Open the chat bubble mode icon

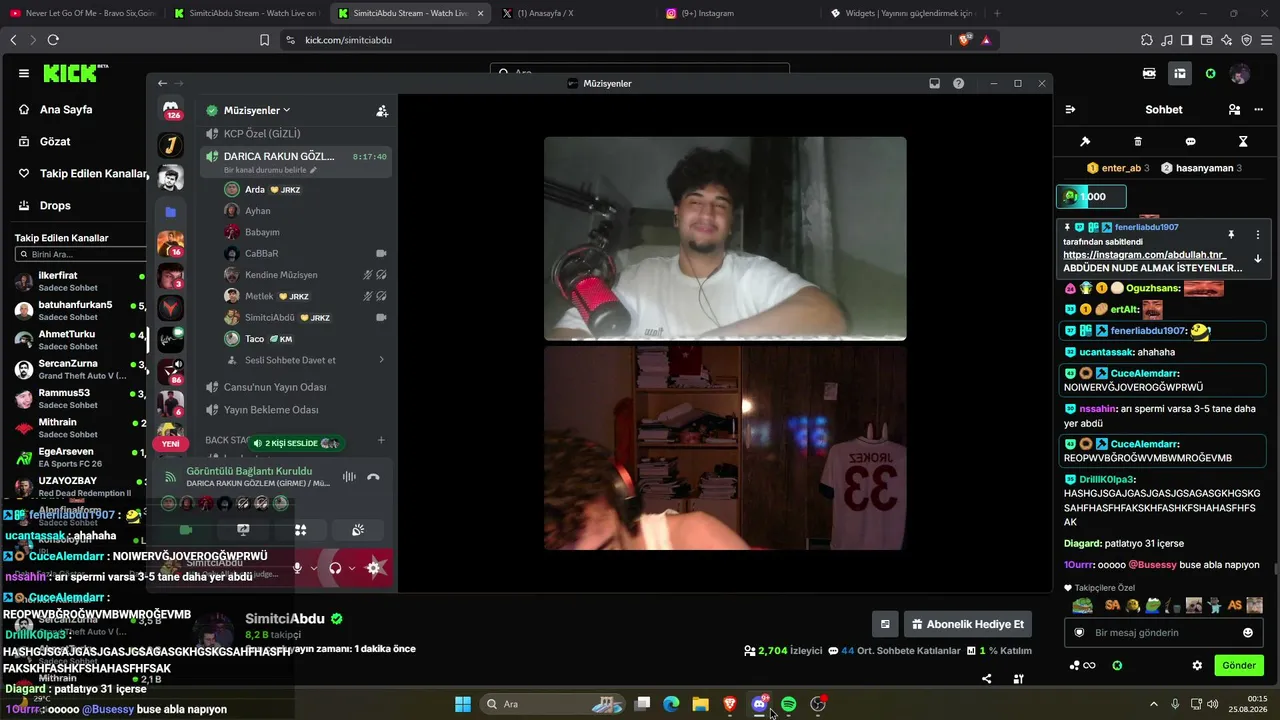(x=1190, y=142)
